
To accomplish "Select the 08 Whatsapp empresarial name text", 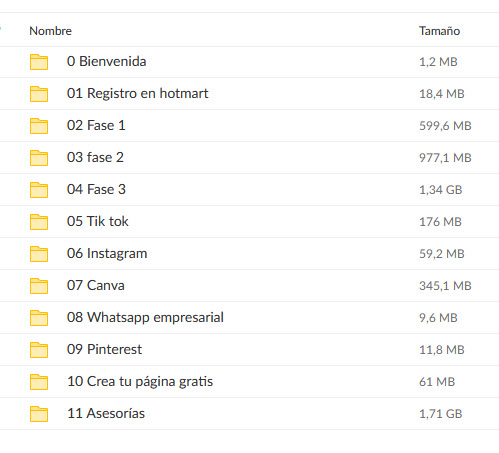I will [145, 318].
